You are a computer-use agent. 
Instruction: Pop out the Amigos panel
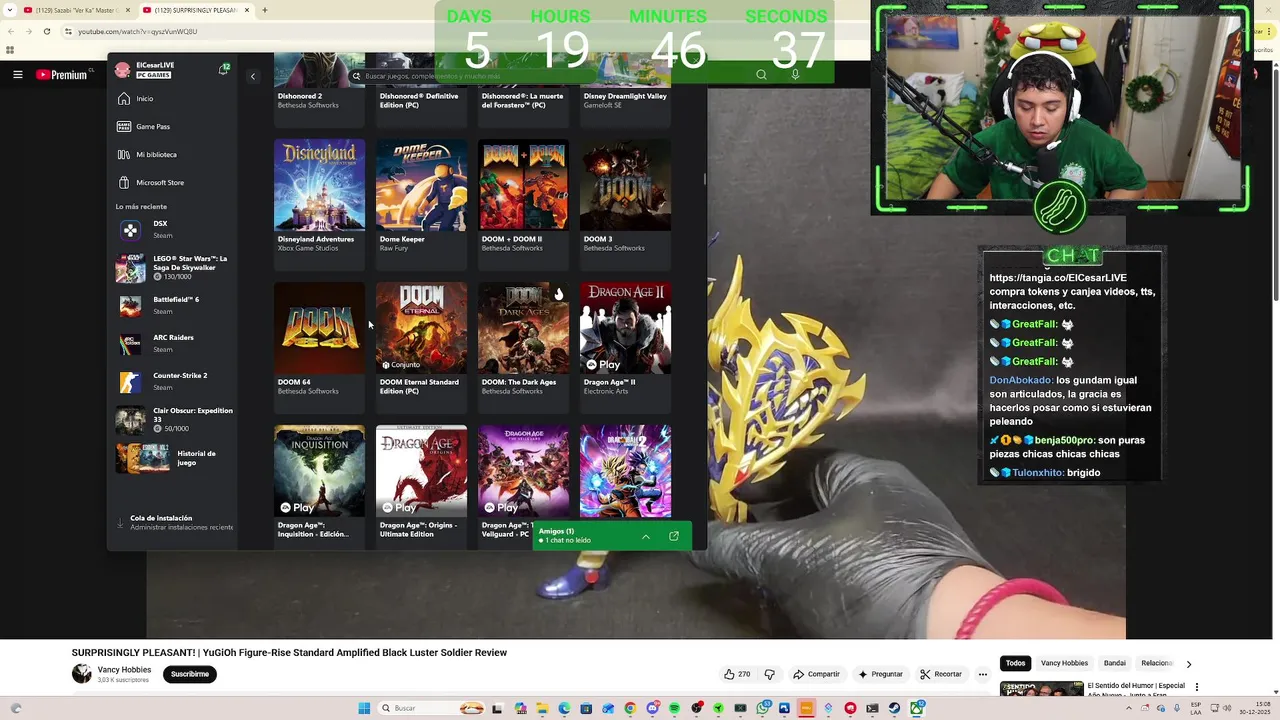coord(674,536)
